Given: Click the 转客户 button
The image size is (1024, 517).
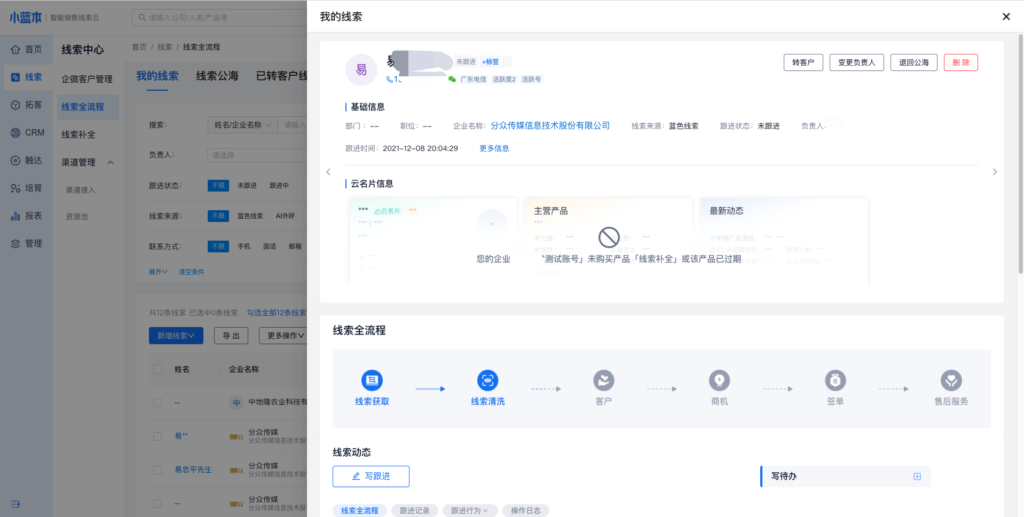Looking at the screenshot, I should (x=803, y=62).
